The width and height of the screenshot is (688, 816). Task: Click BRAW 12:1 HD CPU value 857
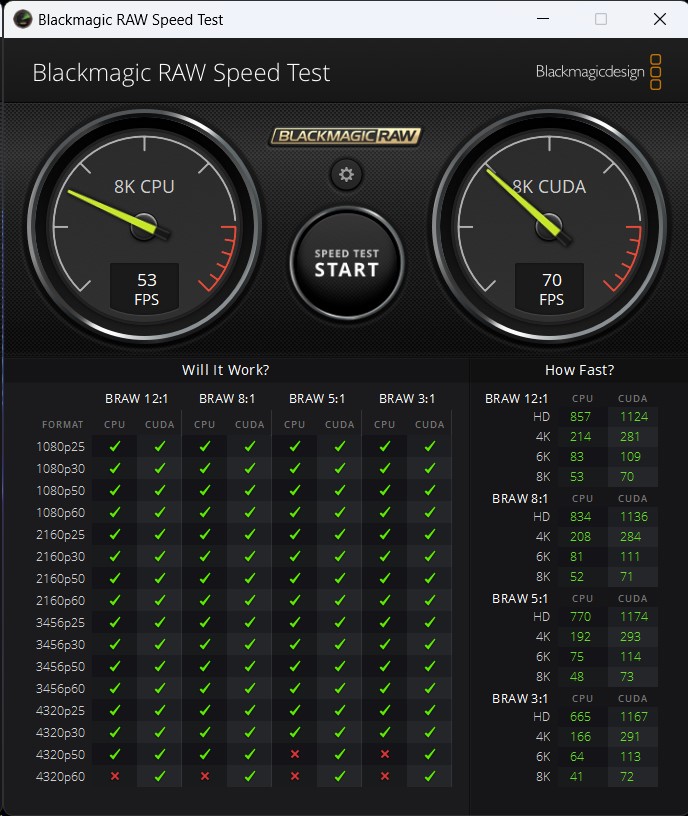(580, 416)
